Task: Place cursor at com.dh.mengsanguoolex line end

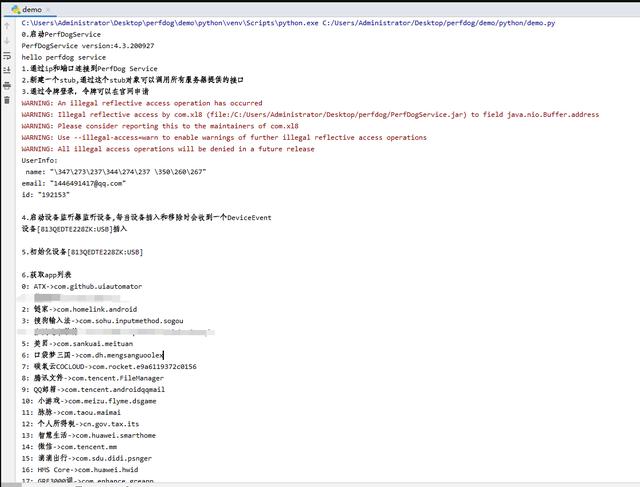Action: (x=163, y=356)
